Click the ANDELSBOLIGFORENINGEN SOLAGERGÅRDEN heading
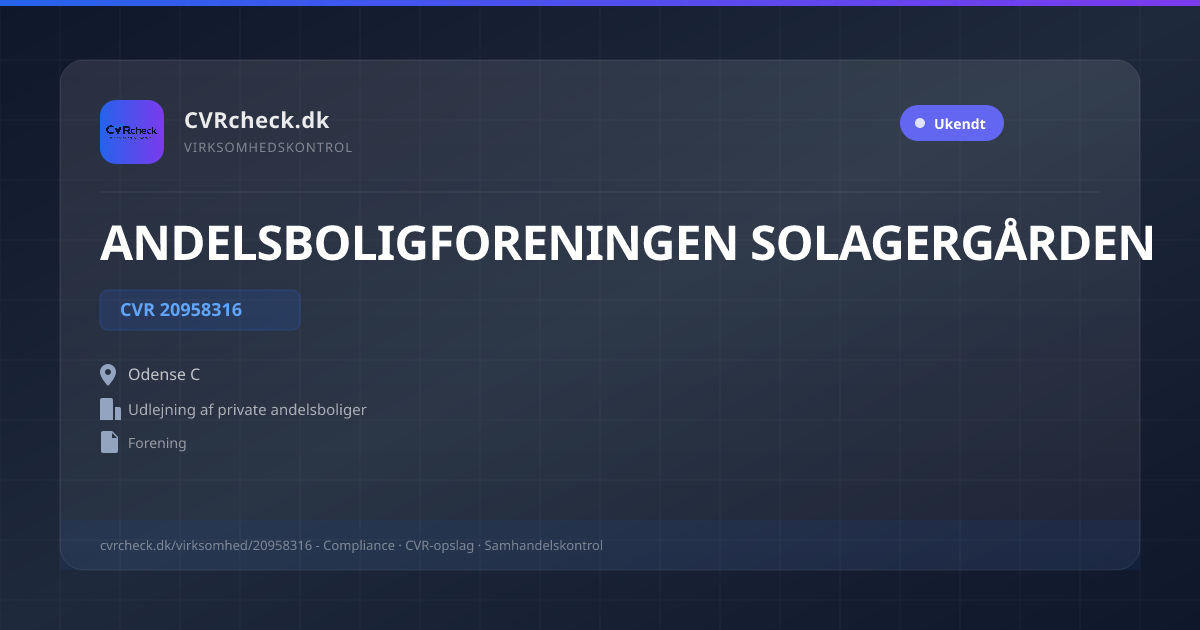 point(626,243)
